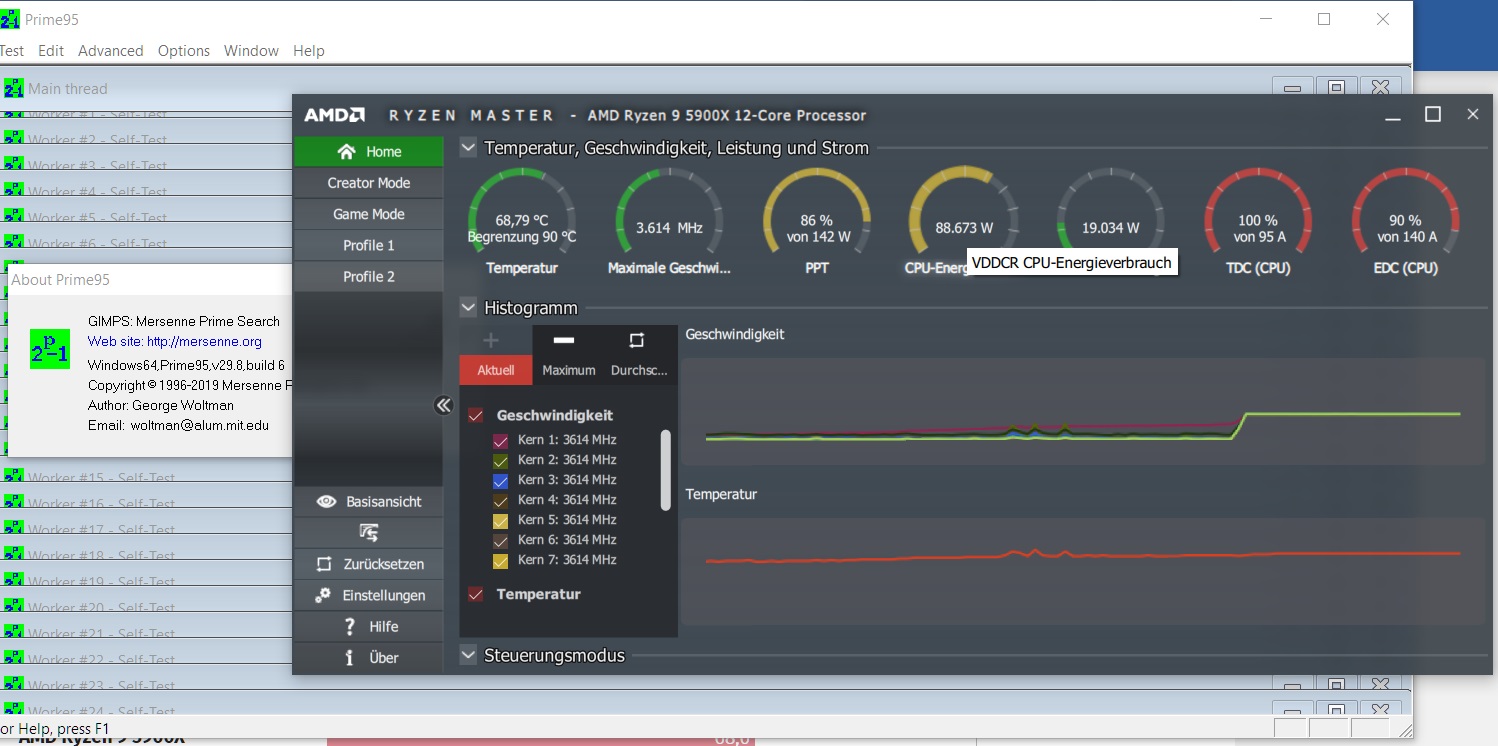Collapse the Histogramm section
The image size is (1498, 746).
tap(468, 308)
